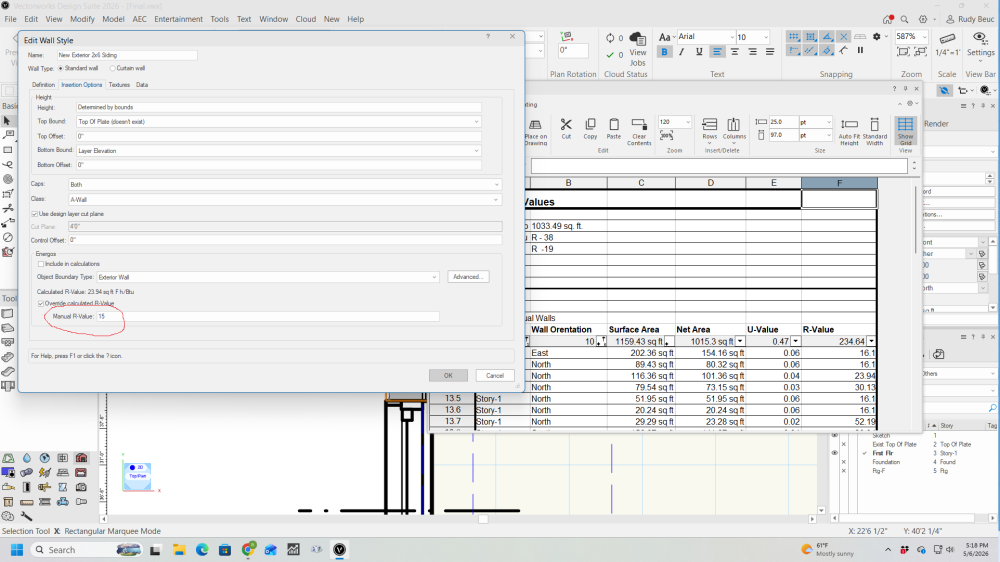This screenshot has width=1000, height=562.
Task: Toggle Underline text formatting
Action: [699, 52]
